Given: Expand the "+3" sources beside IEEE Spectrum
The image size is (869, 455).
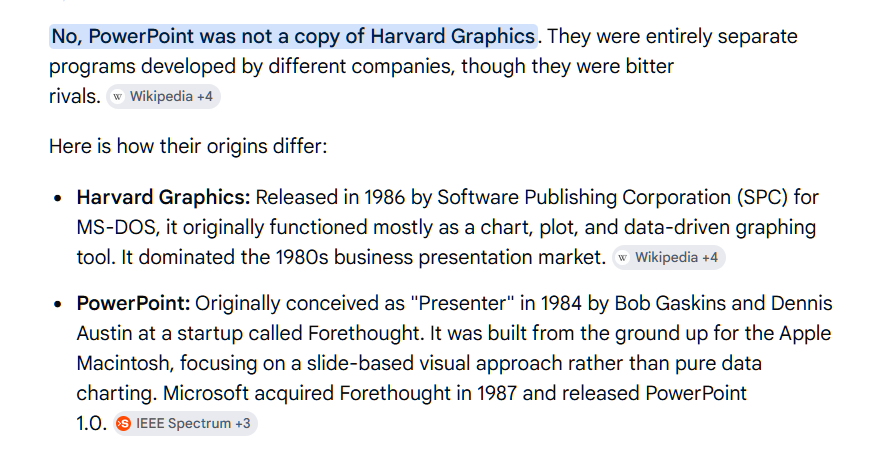Looking at the screenshot, I should pyautogui.click(x=243, y=423).
